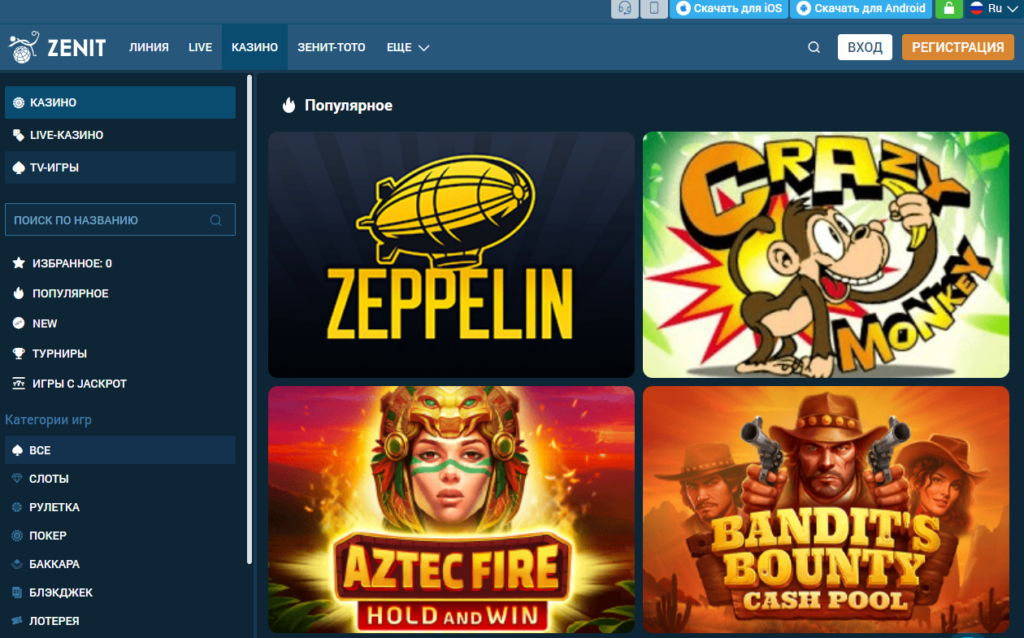Click the roulette wheel icon beside Рулетка
The height and width of the screenshot is (638, 1024).
pos(17,507)
